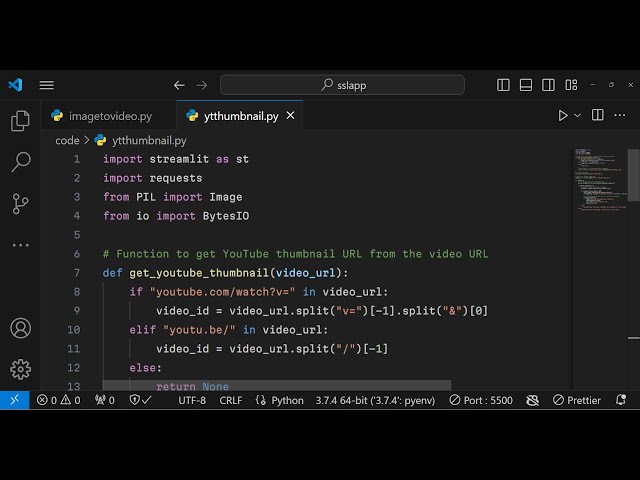Open the Accounts icon in activity bar
The width and height of the screenshot is (640, 480).
(x=20, y=328)
